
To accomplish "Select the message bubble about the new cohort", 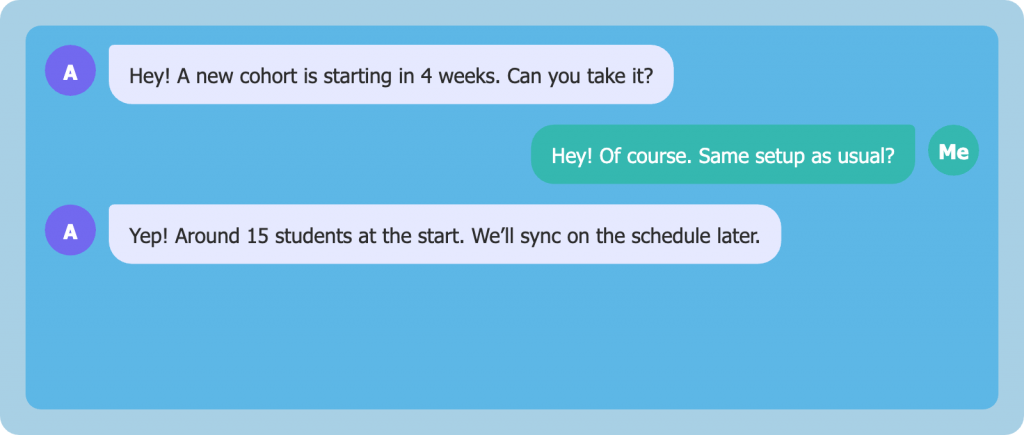I will click(390, 74).
